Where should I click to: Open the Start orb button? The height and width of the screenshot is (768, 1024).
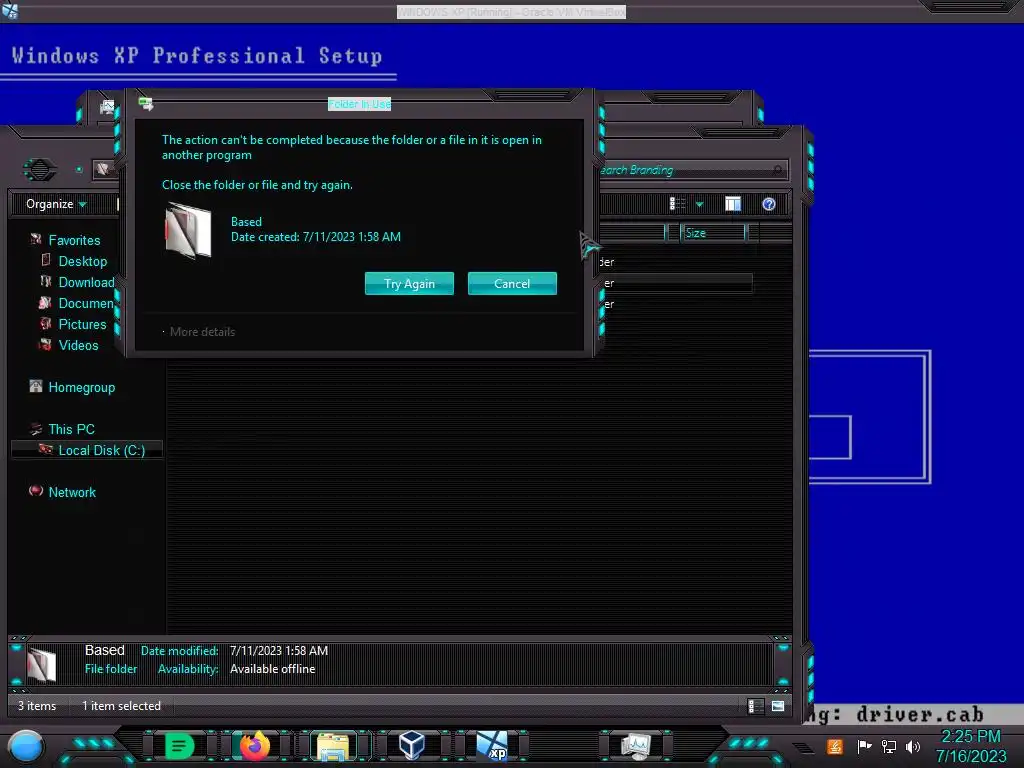click(26, 746)
